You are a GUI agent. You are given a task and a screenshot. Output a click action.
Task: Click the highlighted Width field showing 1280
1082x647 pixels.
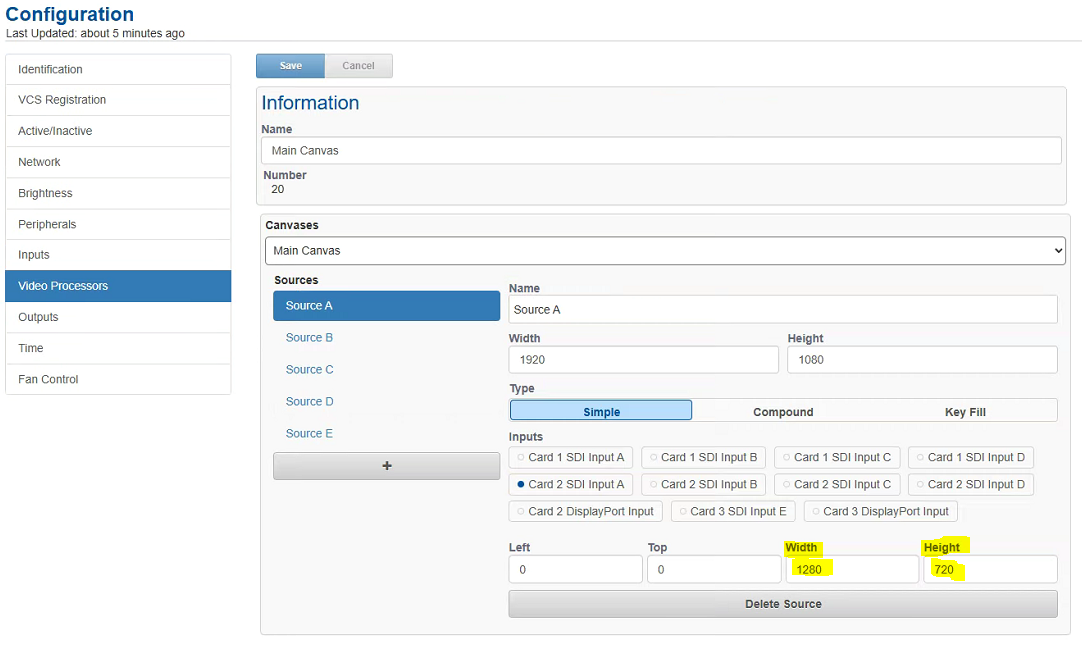tap(852, 570)
